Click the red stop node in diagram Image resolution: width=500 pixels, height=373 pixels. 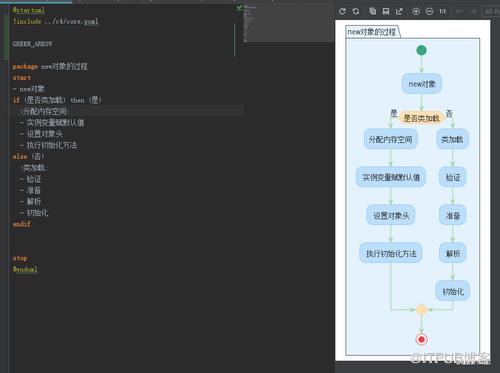pyautogui.click(x=421, y=339)
